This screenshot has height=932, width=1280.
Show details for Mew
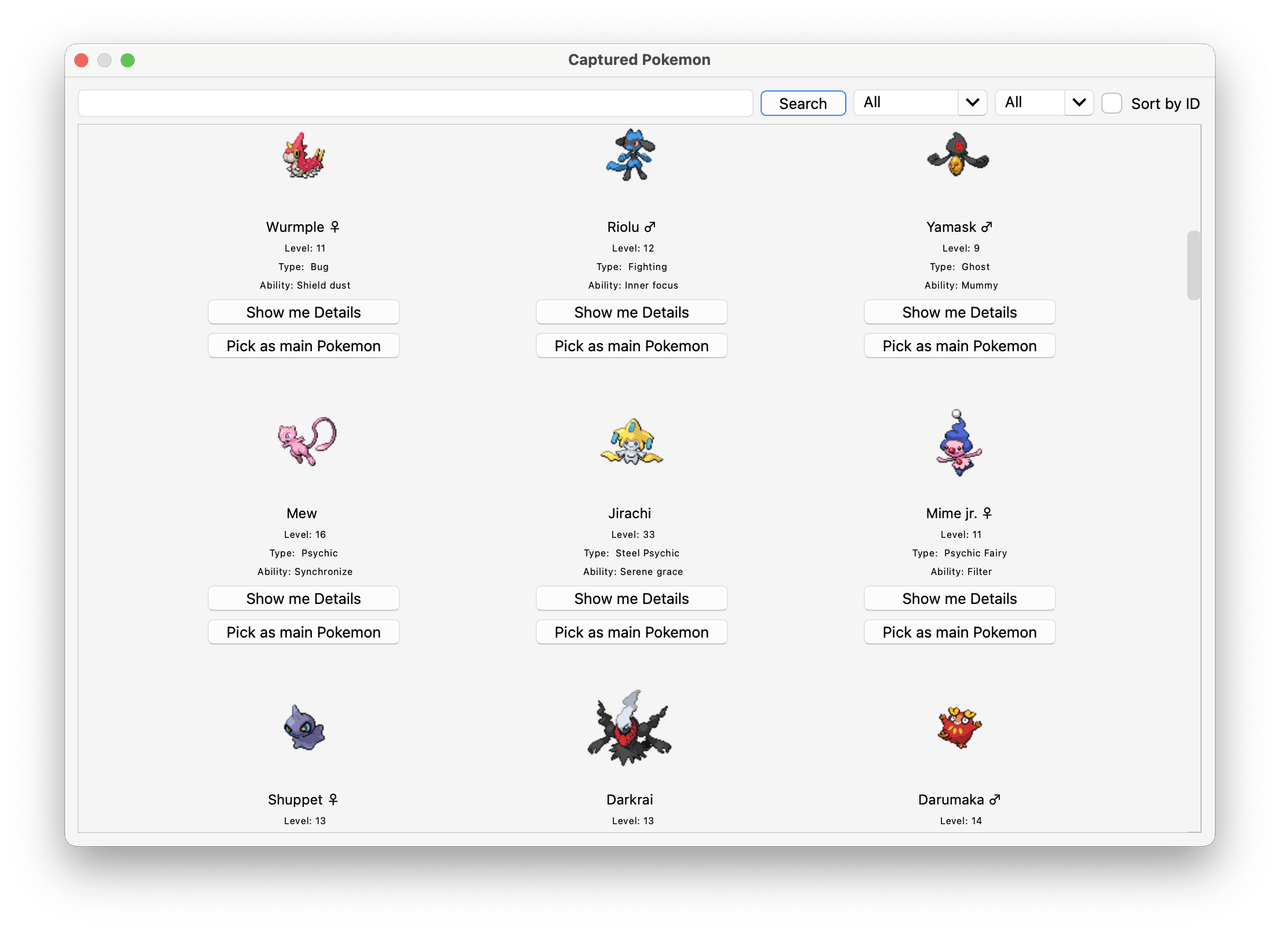[304, 598]
